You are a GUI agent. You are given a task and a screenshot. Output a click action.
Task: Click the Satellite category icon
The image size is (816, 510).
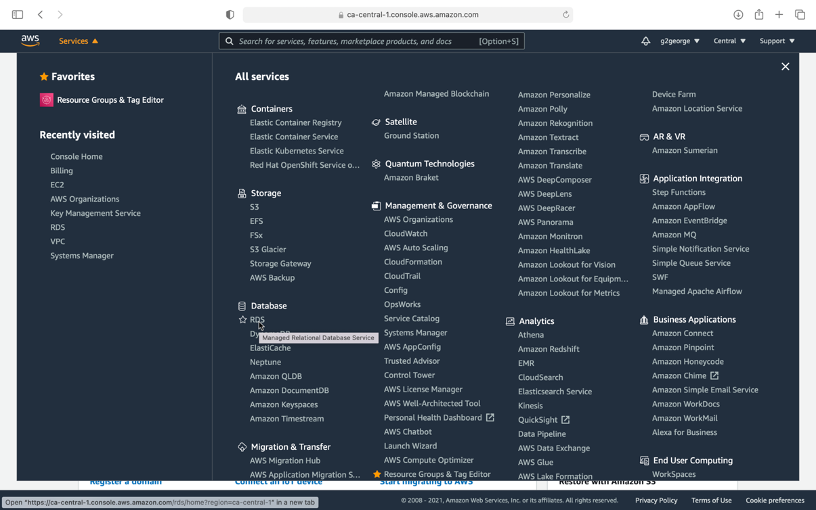[x=376, y=122]
